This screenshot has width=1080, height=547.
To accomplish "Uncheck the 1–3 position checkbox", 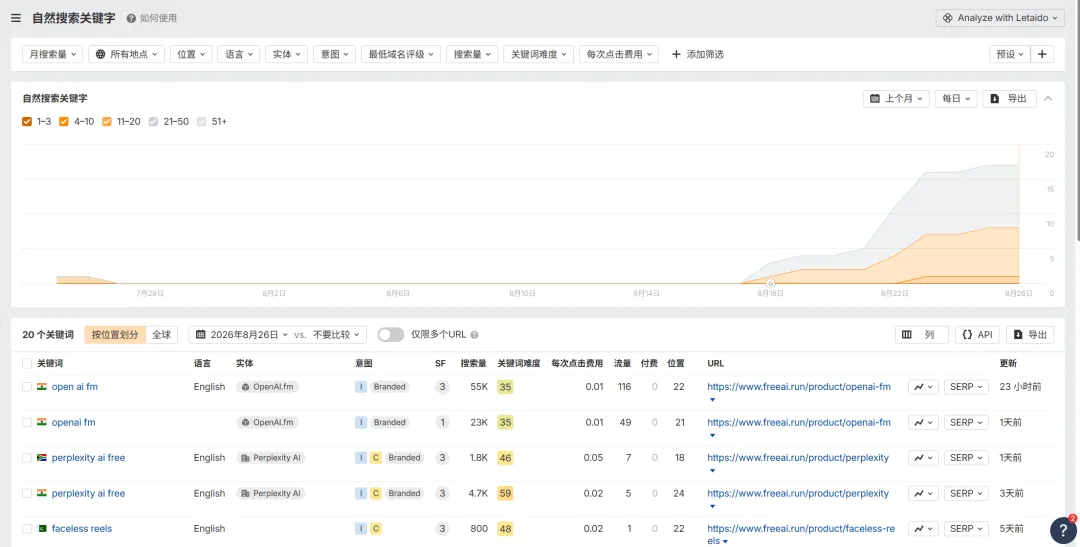I will [27, 121].
